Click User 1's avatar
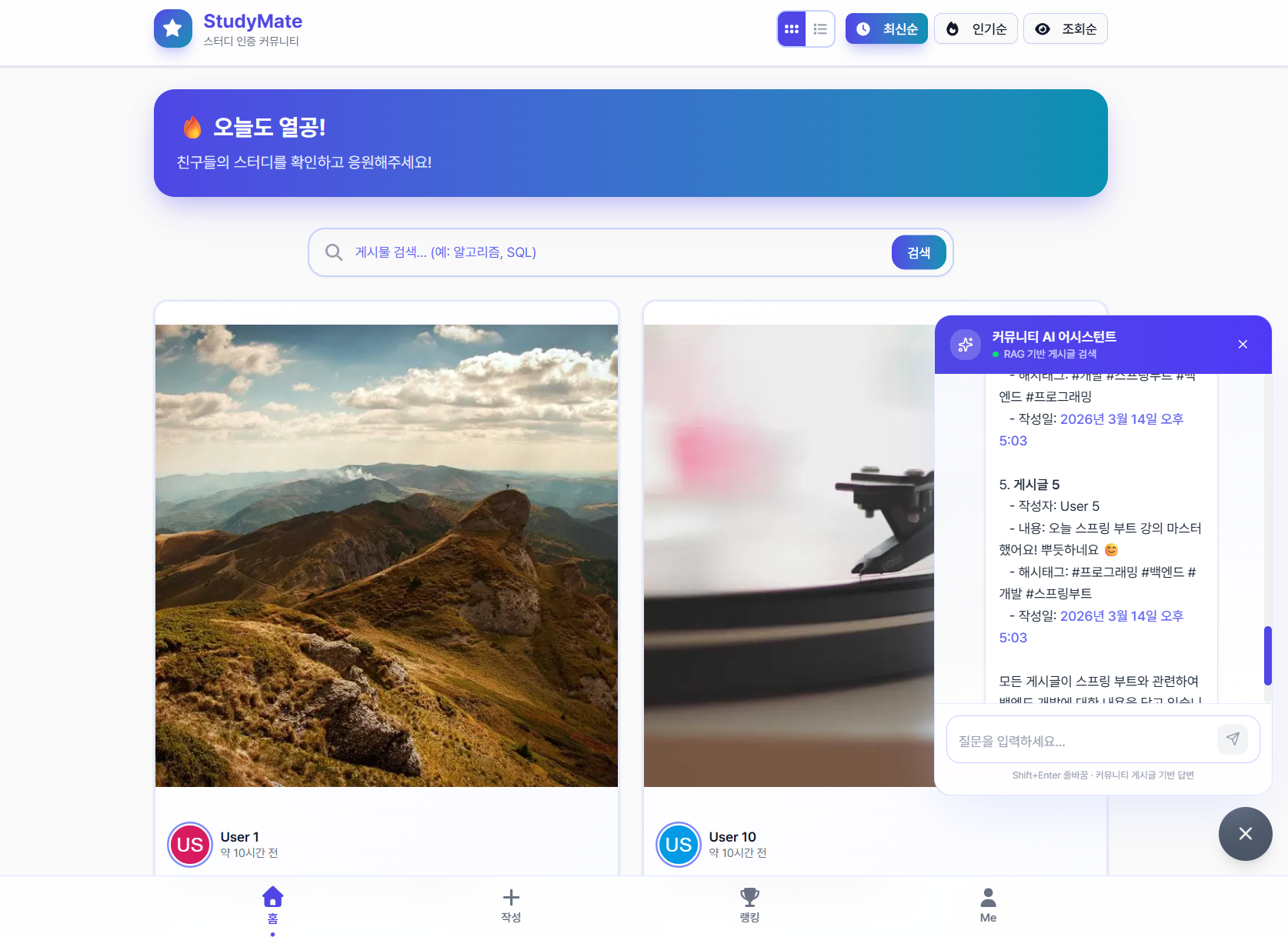The height and width of the screenshot is (937, 1288). pos(190,845)
